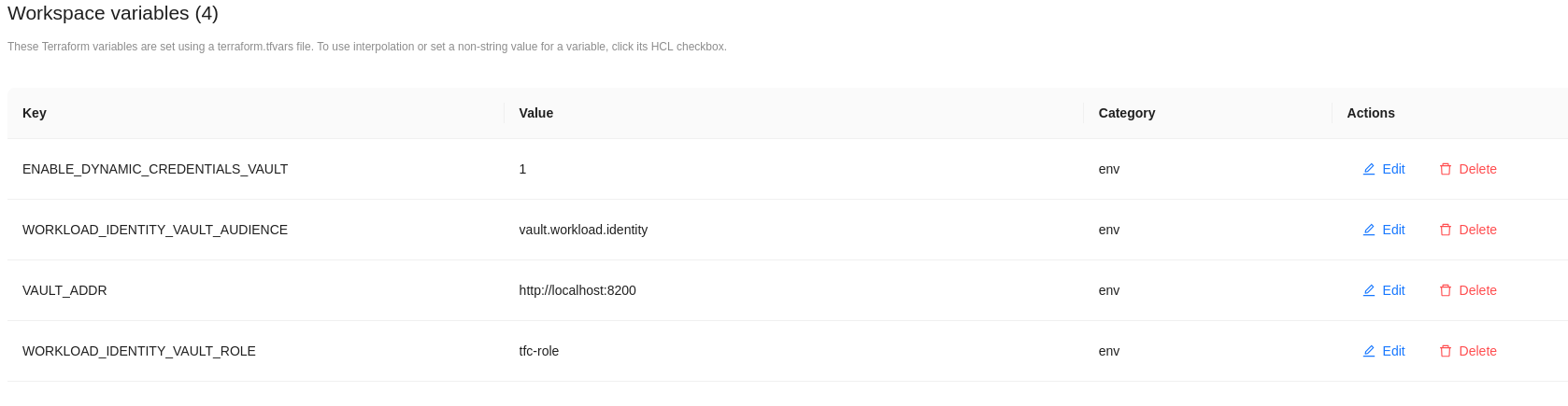Click the Key column header
Viewport: 1568px width, 406px height.
(x=35, y=113)
